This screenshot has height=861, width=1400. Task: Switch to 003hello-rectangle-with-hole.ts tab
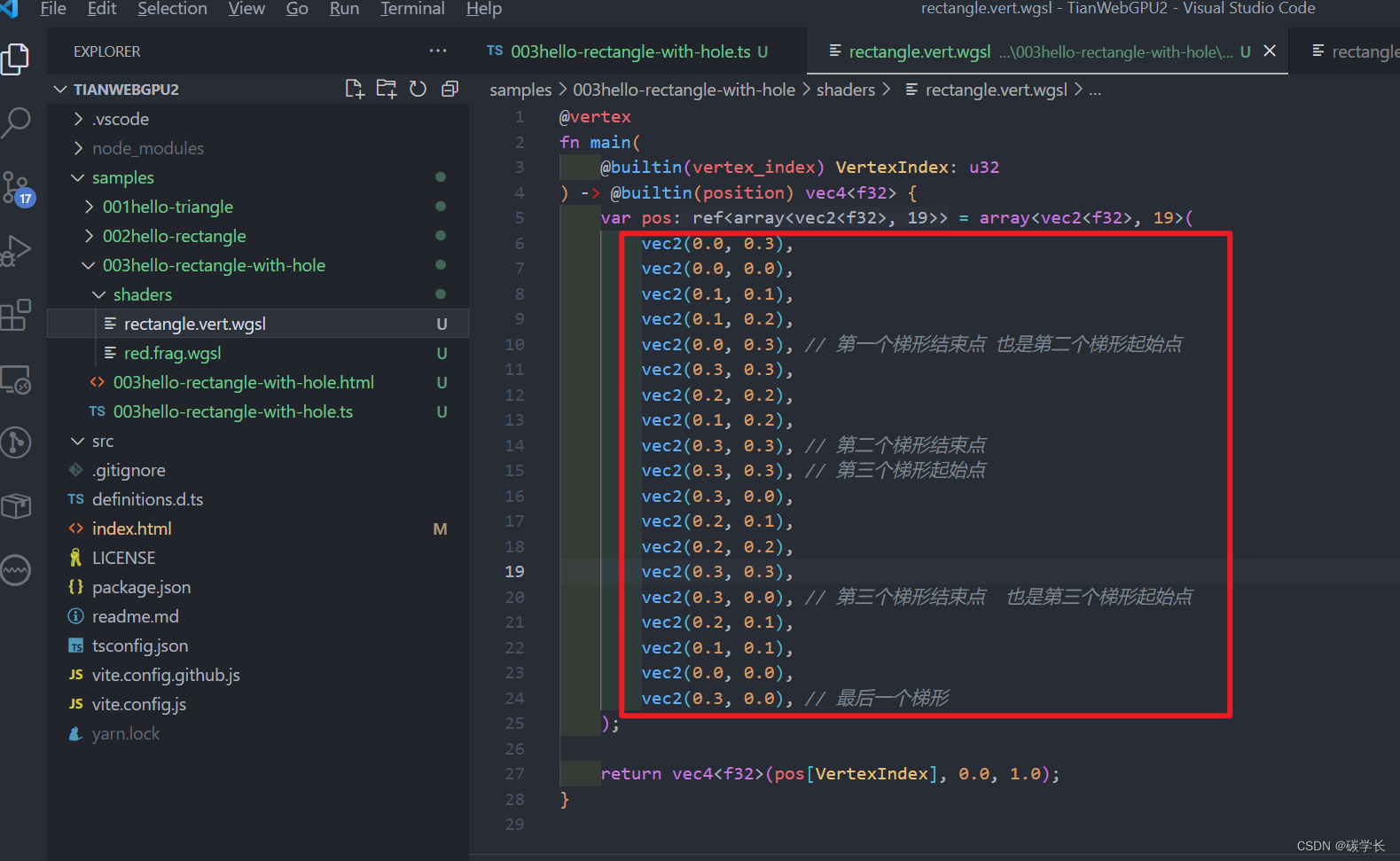click(638, 51)
